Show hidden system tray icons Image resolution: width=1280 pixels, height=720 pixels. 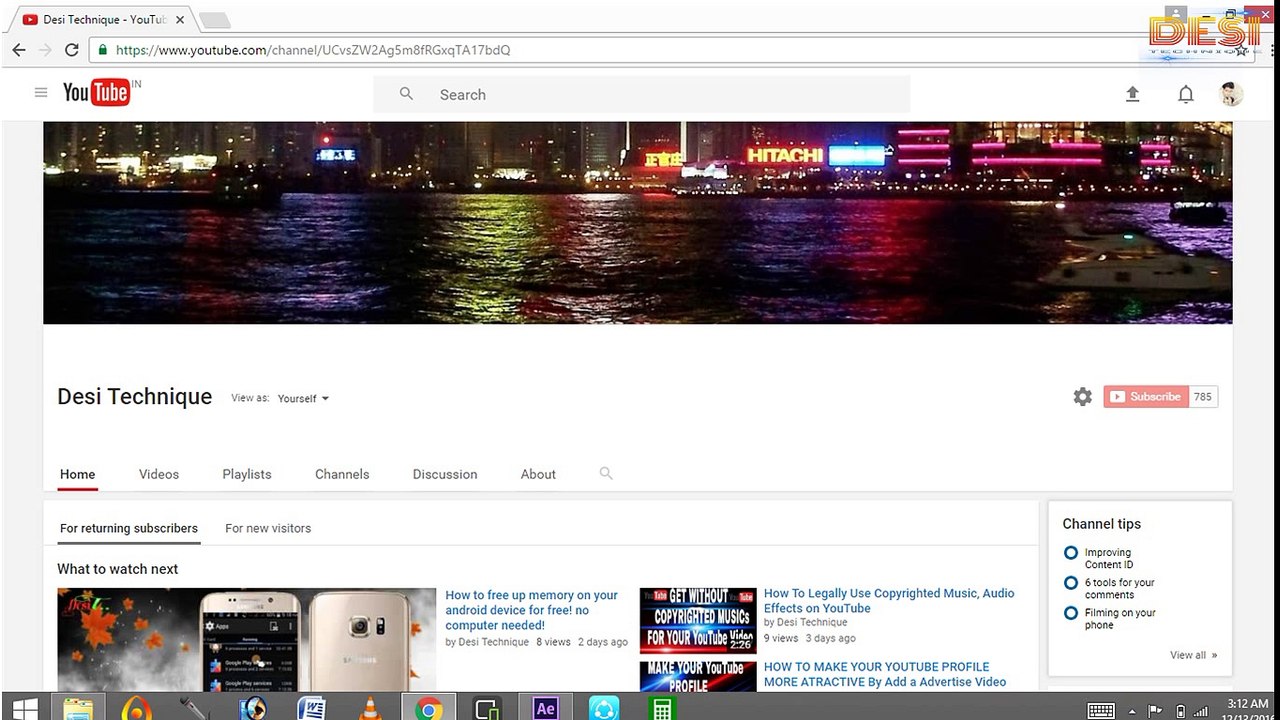point(1132,712)
